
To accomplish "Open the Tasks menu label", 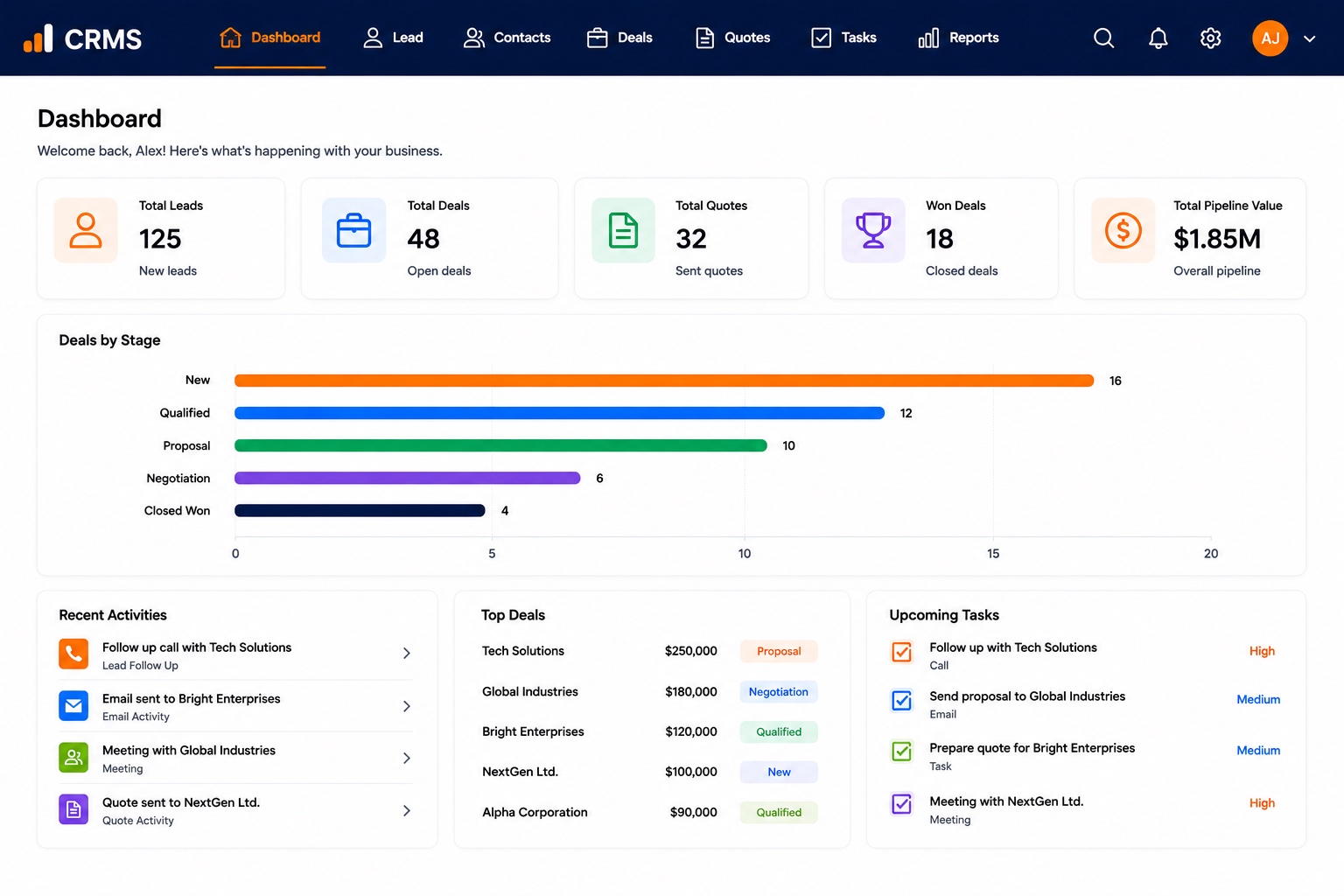I will tap(858, 38).
